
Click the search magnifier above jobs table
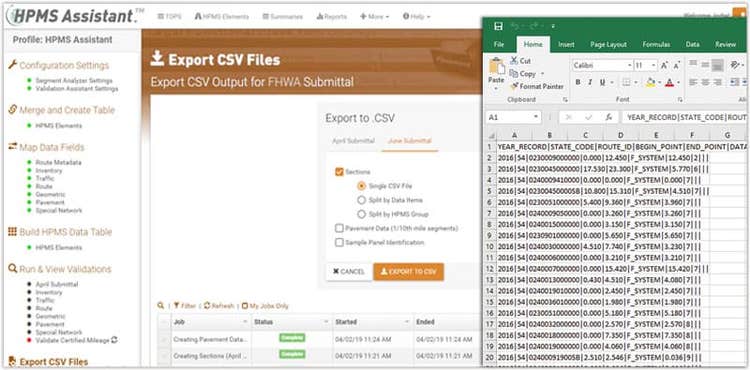click(x=161, y=305)
